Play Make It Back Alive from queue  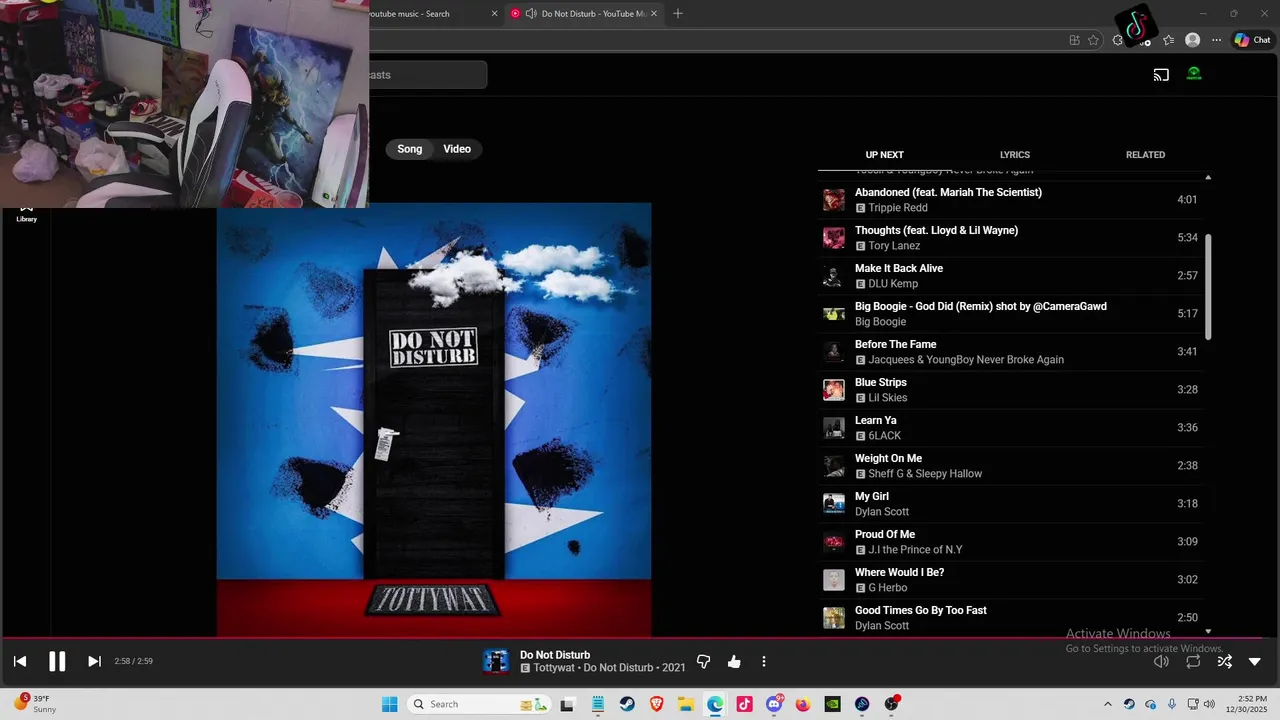[x=1011, y=276]
